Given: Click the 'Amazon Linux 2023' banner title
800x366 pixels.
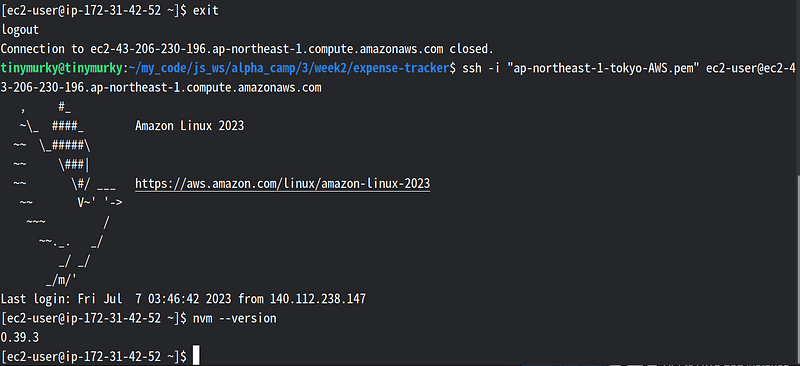Looking at the screenshot, I should (190, 126).
